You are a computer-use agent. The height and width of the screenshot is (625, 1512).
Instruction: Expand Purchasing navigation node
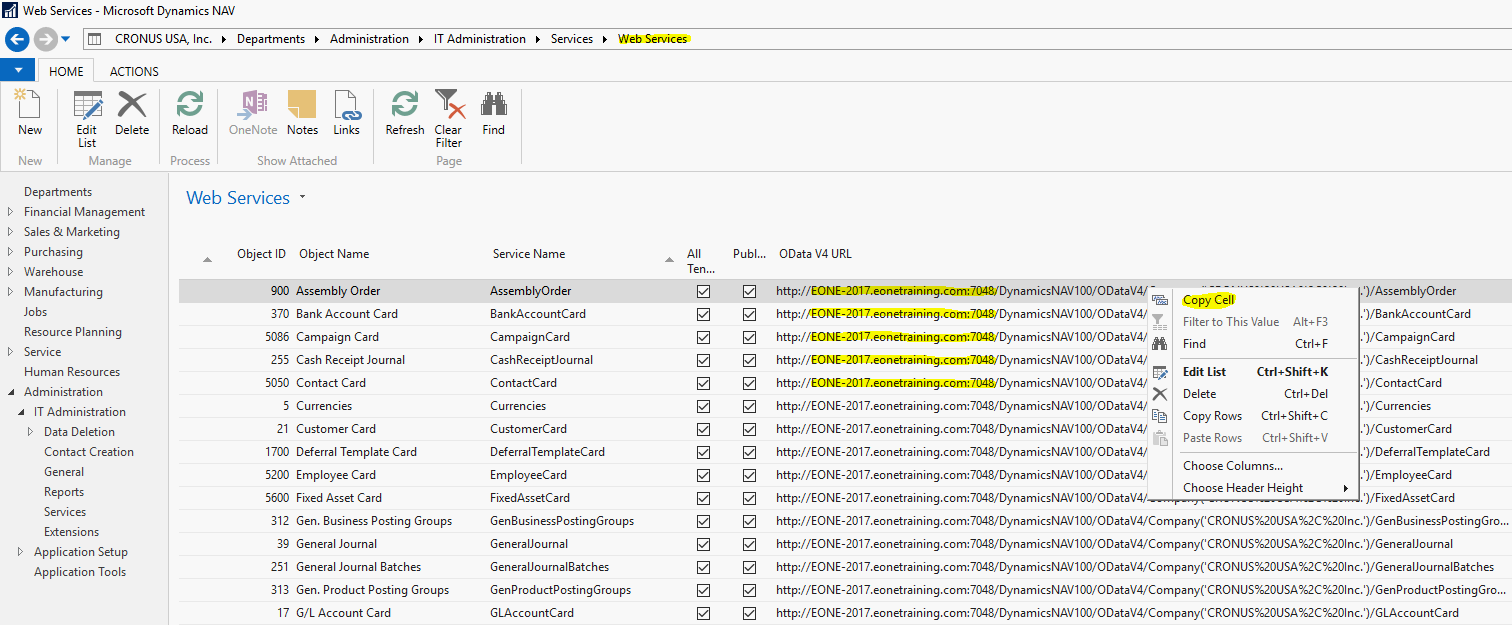10,252
